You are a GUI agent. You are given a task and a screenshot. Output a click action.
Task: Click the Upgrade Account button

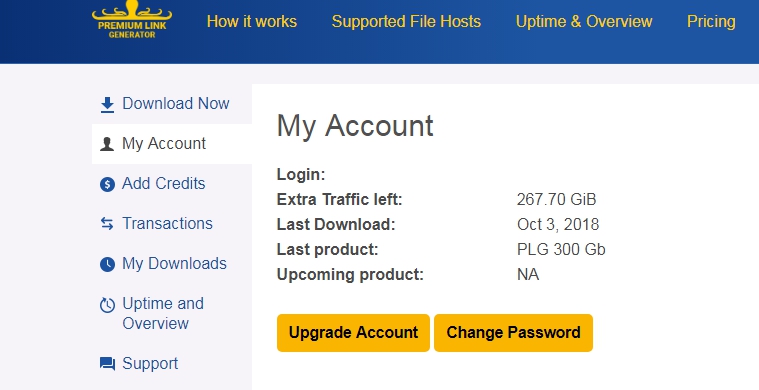click(353, 333)
